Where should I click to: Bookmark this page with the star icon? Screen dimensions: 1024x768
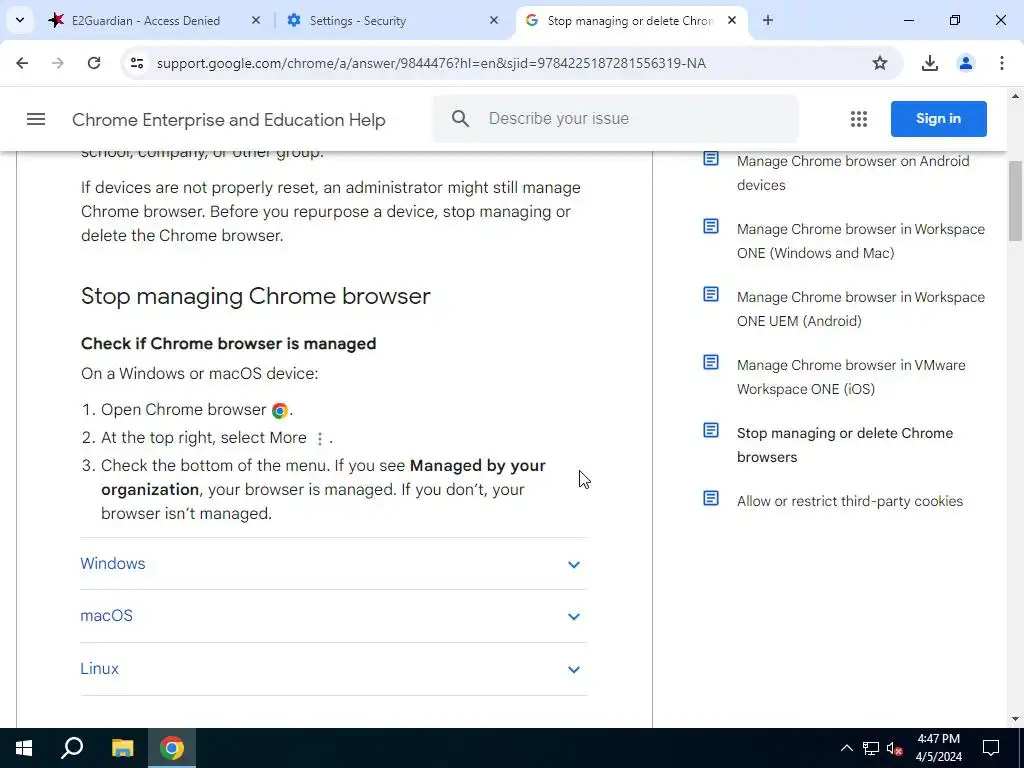point(880,63)
